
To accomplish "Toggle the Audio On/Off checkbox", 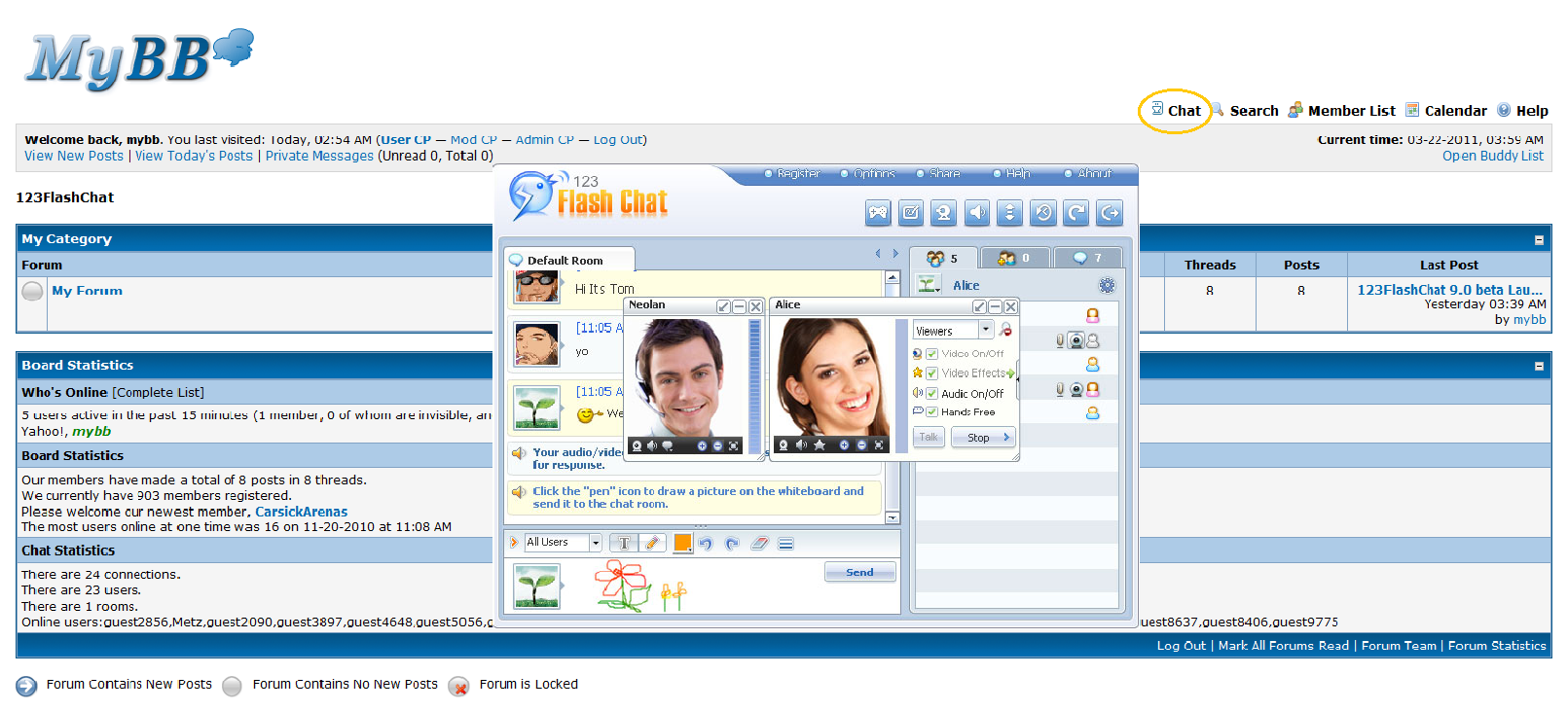I will [x=931, y=394].
